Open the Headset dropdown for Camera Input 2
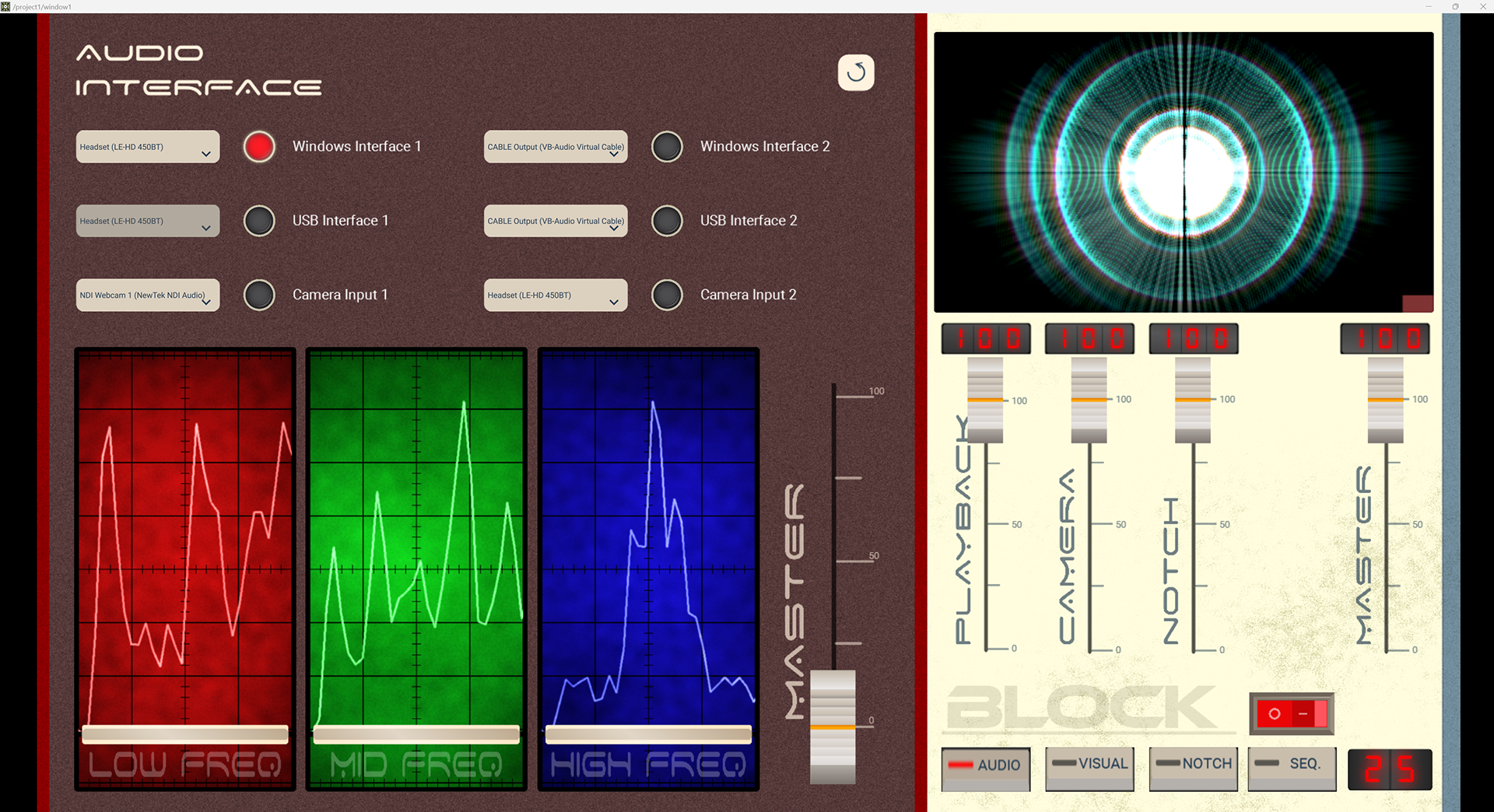 (556, 295)
